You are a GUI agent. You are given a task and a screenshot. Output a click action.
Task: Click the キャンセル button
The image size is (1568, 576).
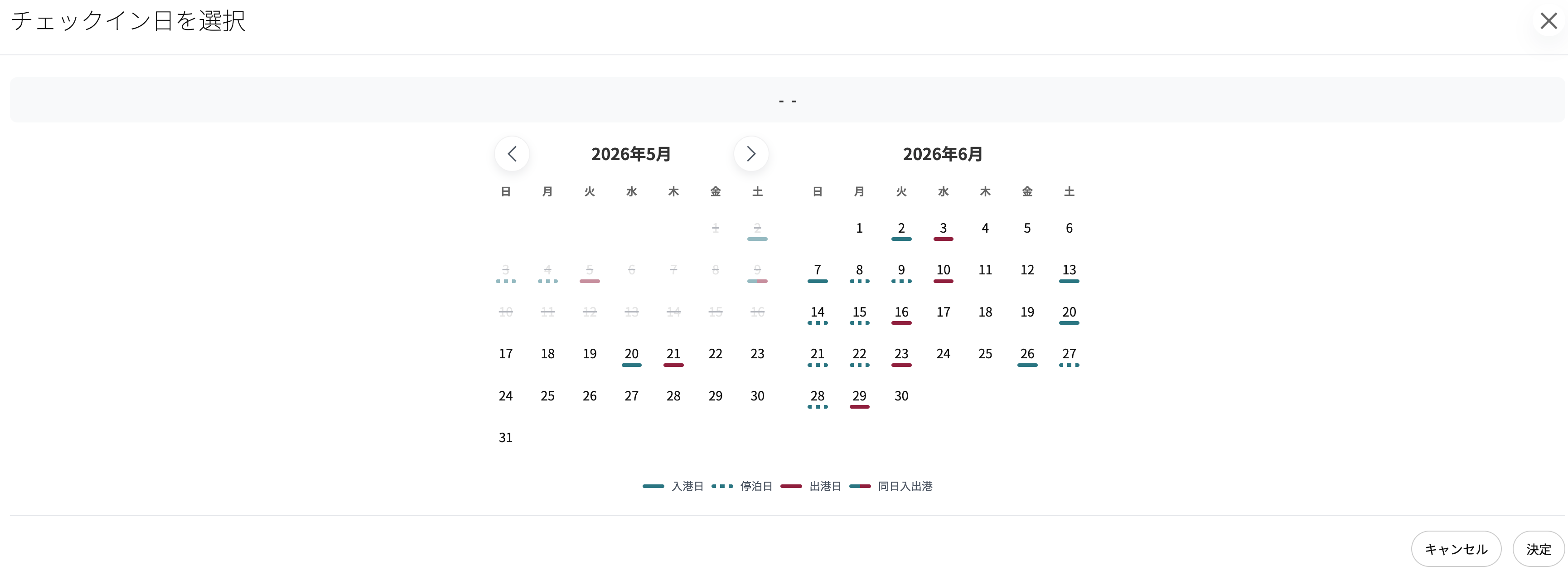(1456, 549)
